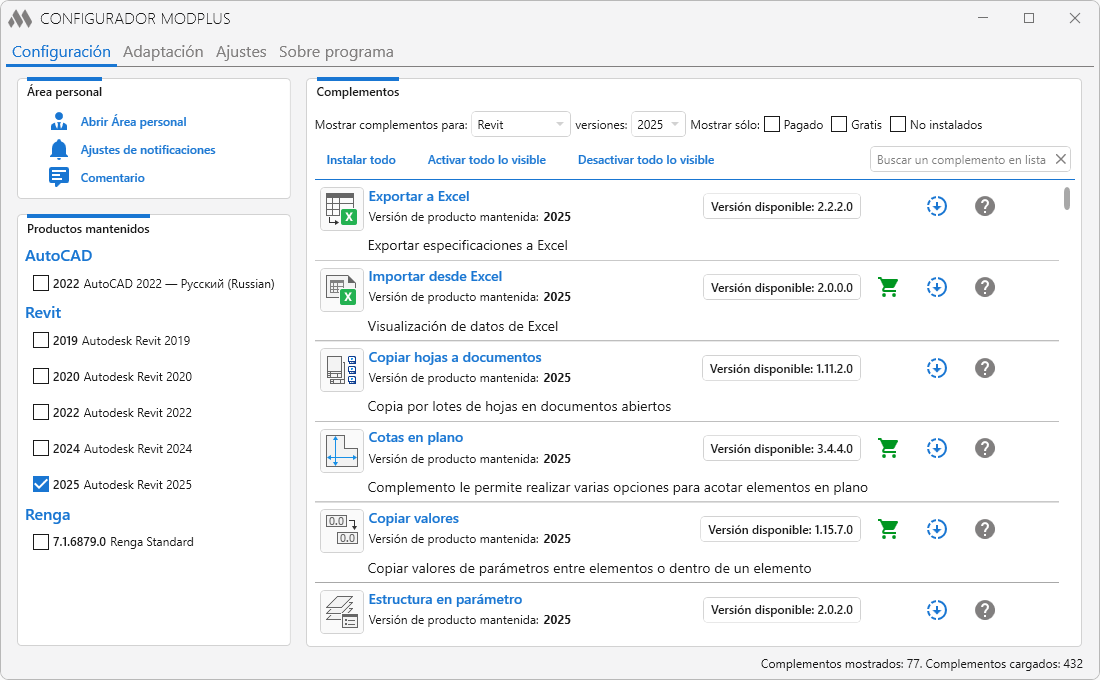
Task: Open the Sobre programa tab
Action: (x=336, y=52)
